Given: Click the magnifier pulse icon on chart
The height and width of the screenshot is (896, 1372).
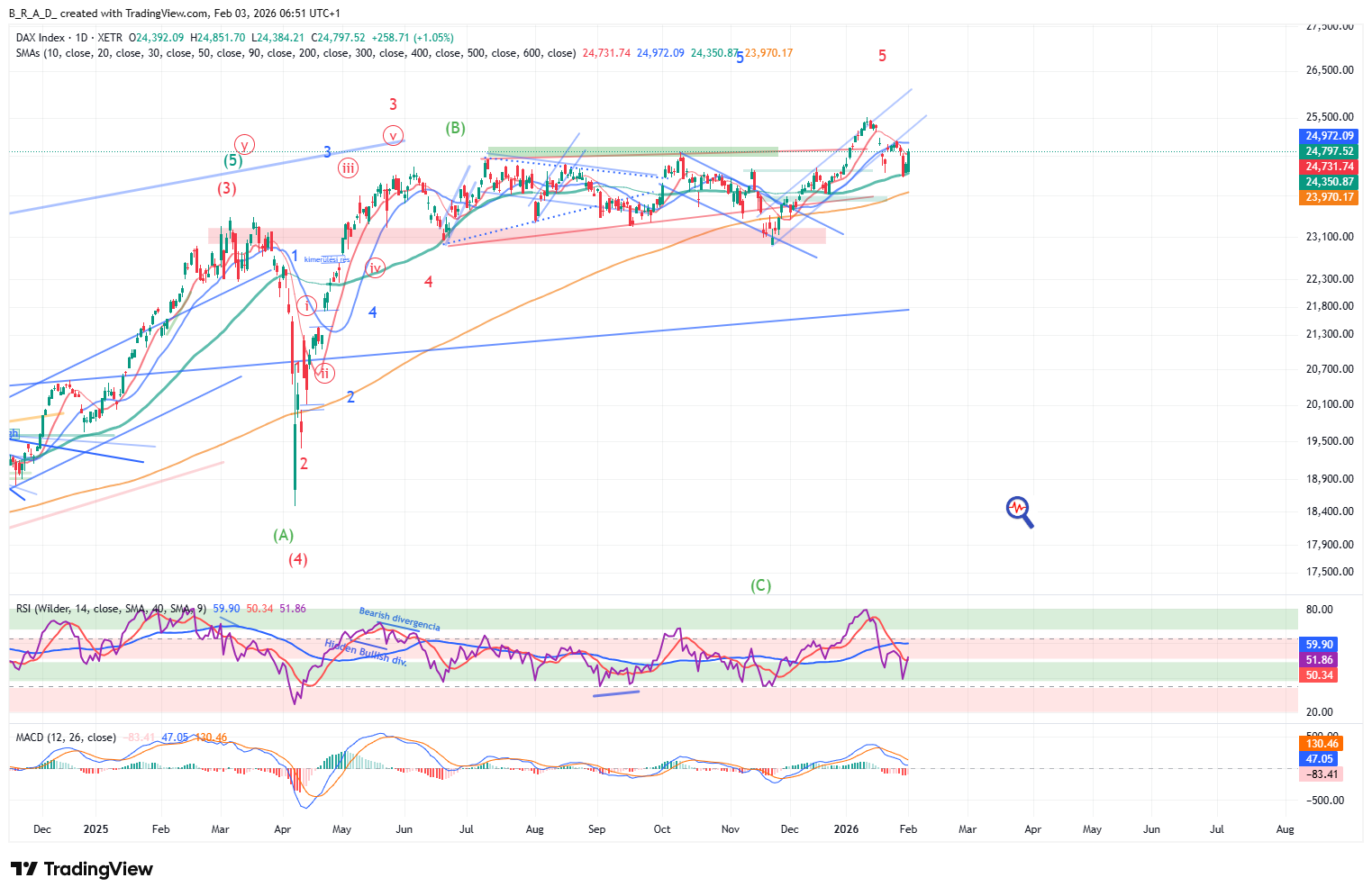Looking at the screenshot, I should coord(1019,511).
